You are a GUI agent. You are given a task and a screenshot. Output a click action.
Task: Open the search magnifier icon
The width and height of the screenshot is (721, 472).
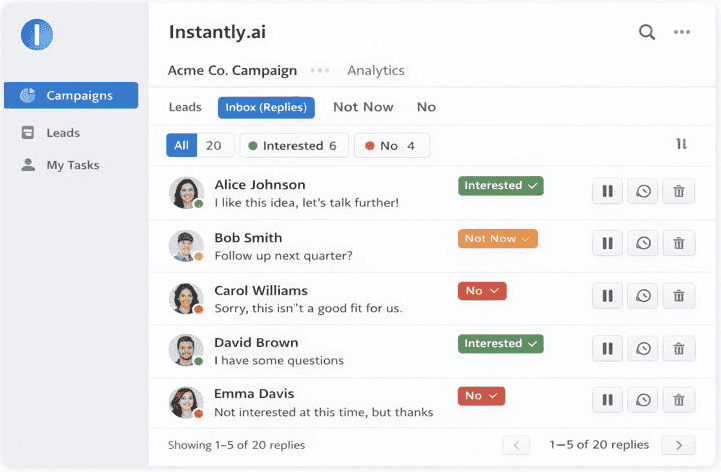(x=647, y=32)
